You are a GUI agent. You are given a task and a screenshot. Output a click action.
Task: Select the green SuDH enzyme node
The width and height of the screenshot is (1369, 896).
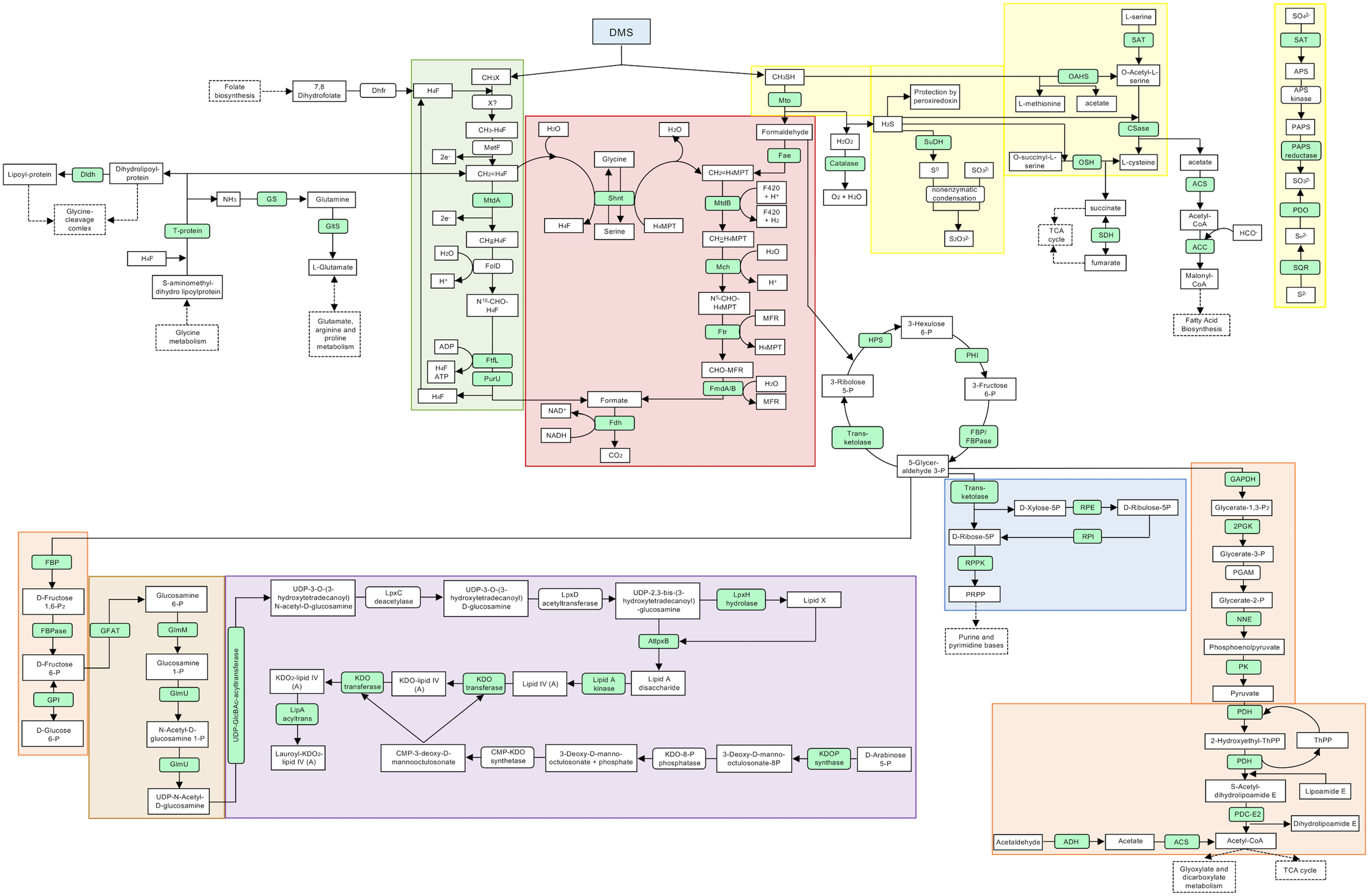pyautogui.click(x=933, y=142)
